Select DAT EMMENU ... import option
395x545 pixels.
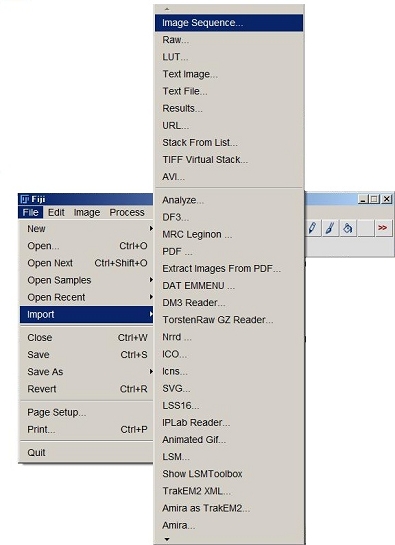tap(229, 285)
